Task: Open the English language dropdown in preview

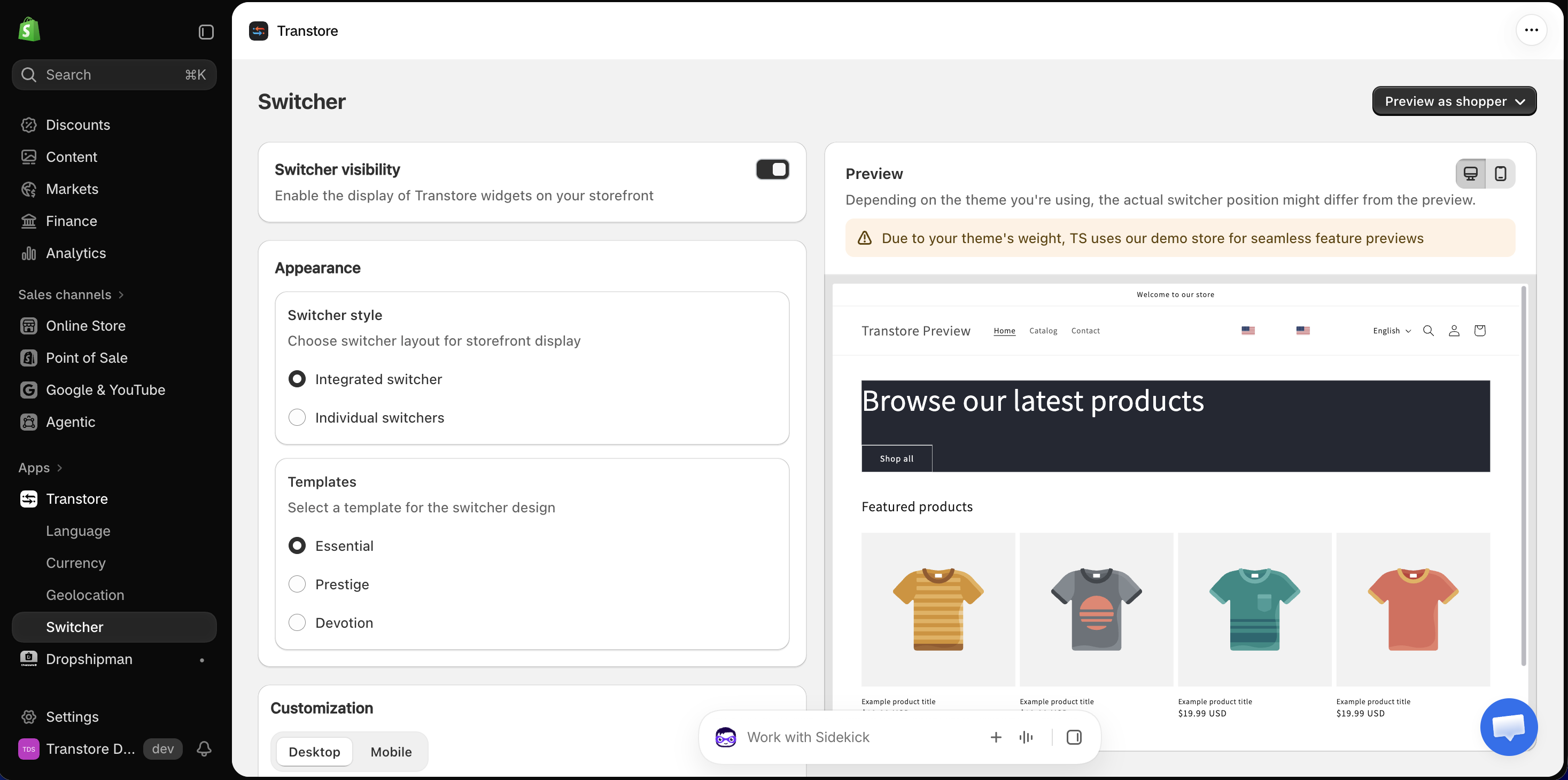Action: click(1392, 330)
